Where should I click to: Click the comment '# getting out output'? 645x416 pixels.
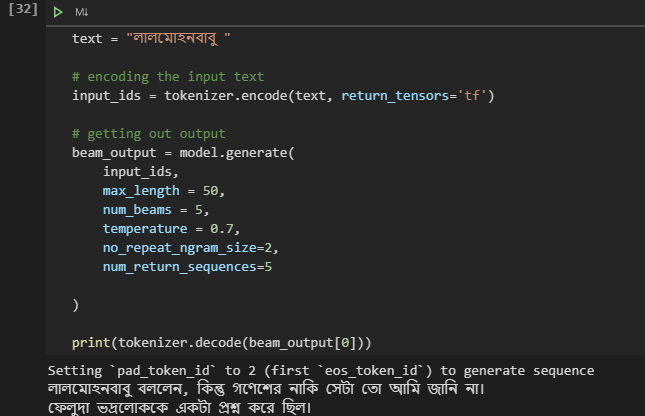[148, 134]
